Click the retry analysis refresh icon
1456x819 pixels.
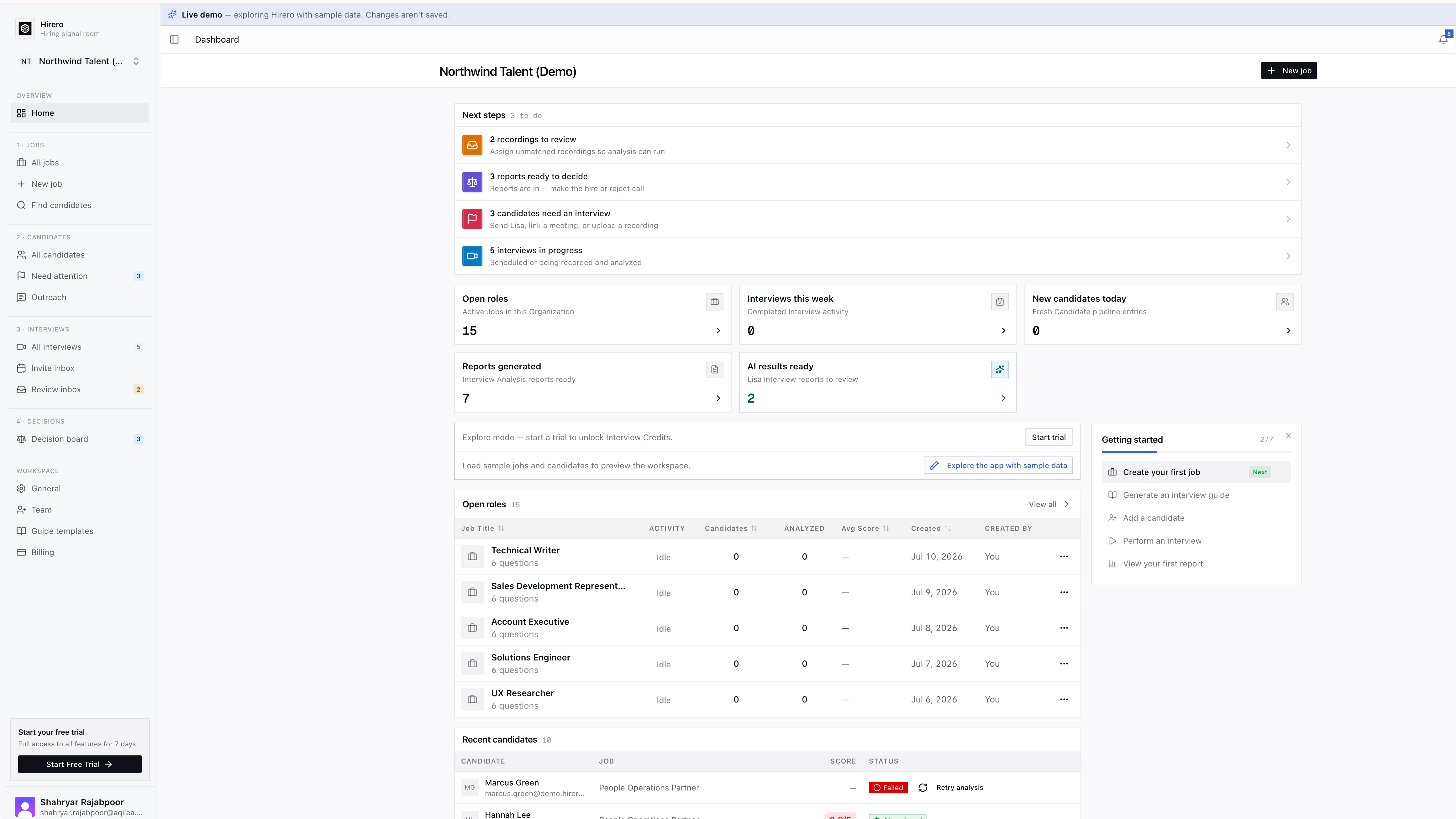pyautogui.click(x=922, y=787)
